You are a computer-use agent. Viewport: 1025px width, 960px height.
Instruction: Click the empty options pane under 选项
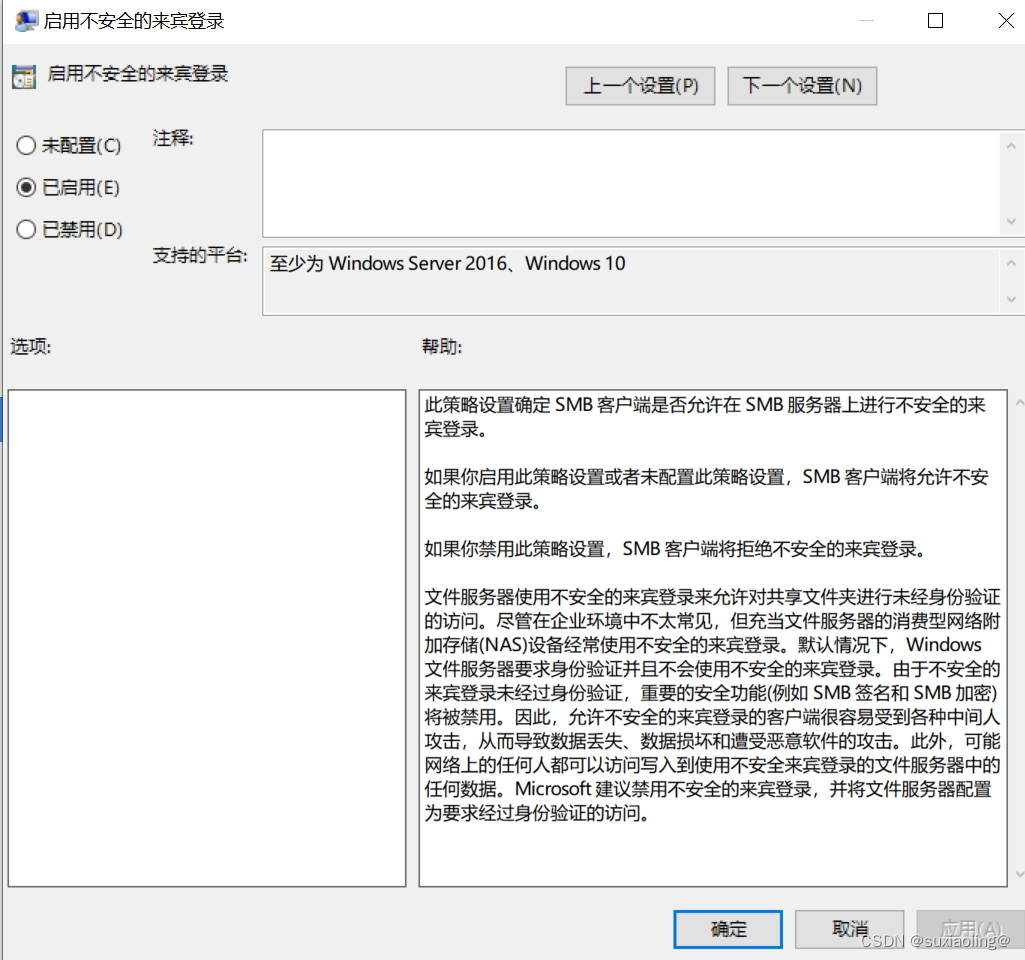[x=207, y=638]
